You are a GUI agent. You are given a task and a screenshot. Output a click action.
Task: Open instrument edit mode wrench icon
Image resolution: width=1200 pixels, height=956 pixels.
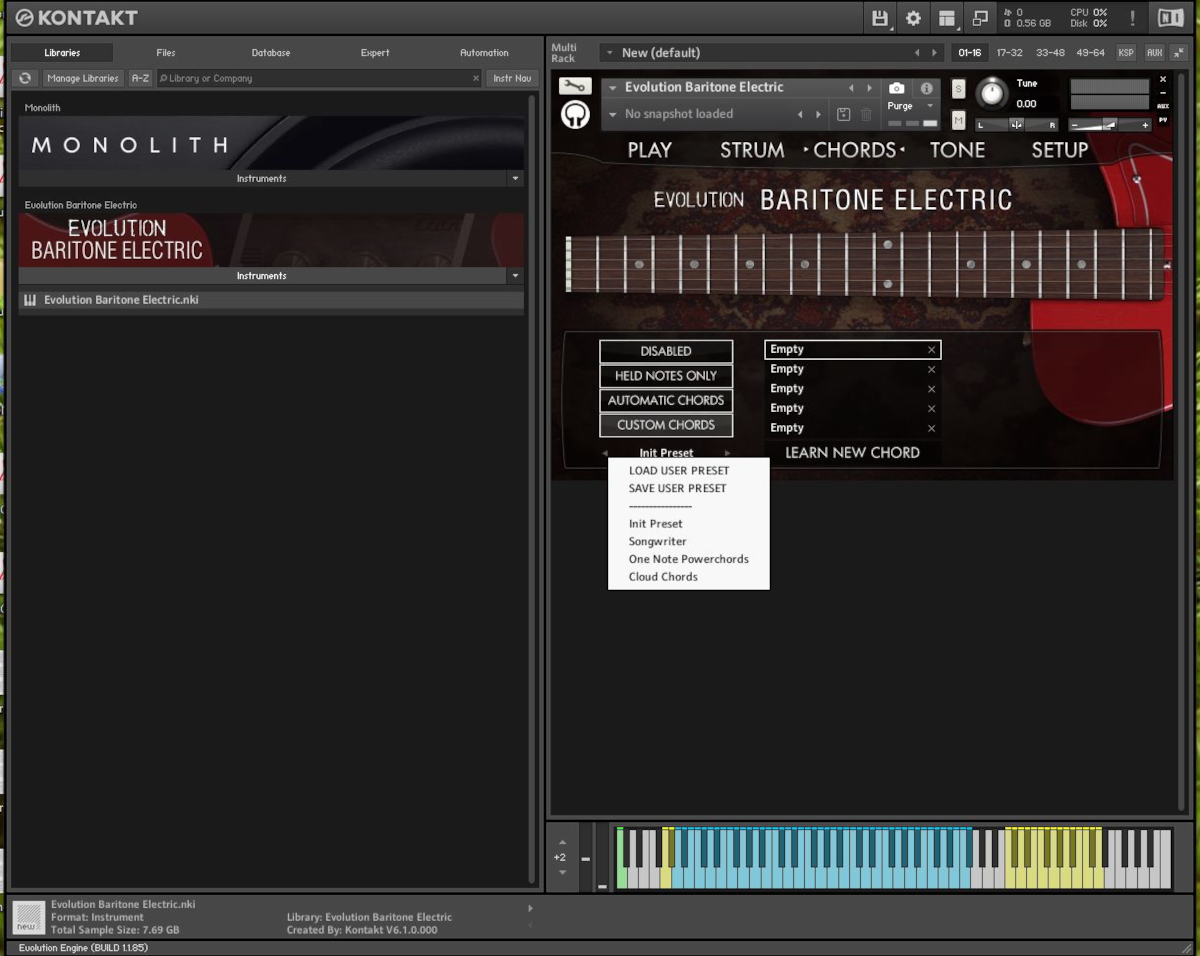coord(575,87)
